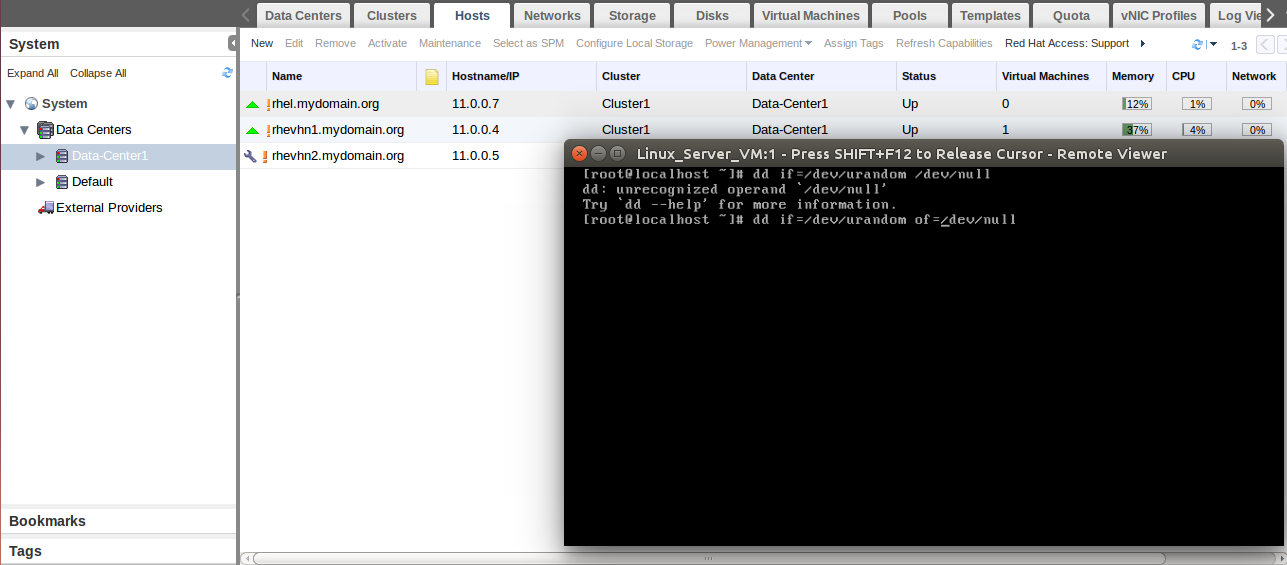Open the Data Centers tab
Viewport: 1287px width, 565px height.
(x=303, y=15)
